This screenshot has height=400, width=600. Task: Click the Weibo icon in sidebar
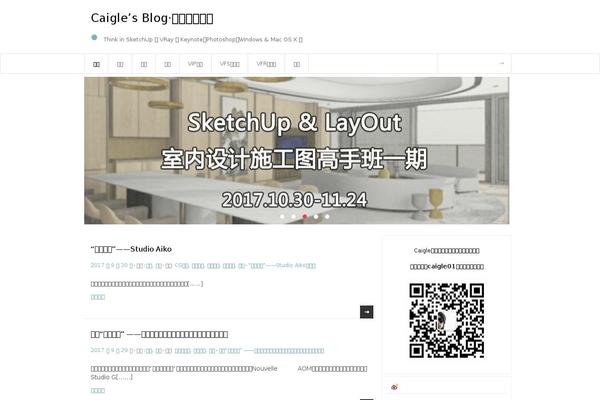coord(395,387)
